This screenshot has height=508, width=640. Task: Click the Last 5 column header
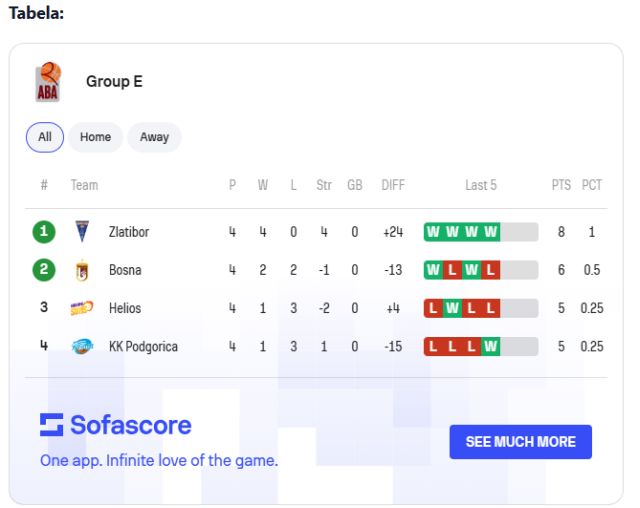click(x=481, y=185)
